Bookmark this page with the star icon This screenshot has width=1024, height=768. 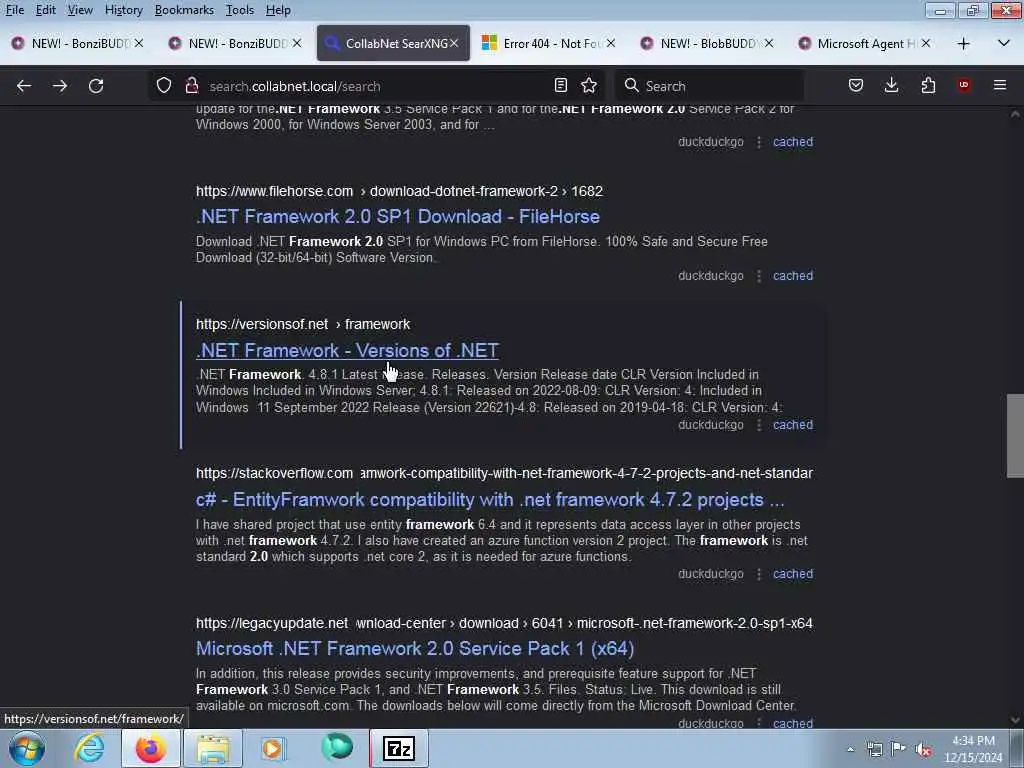click(x=589, y=86)
